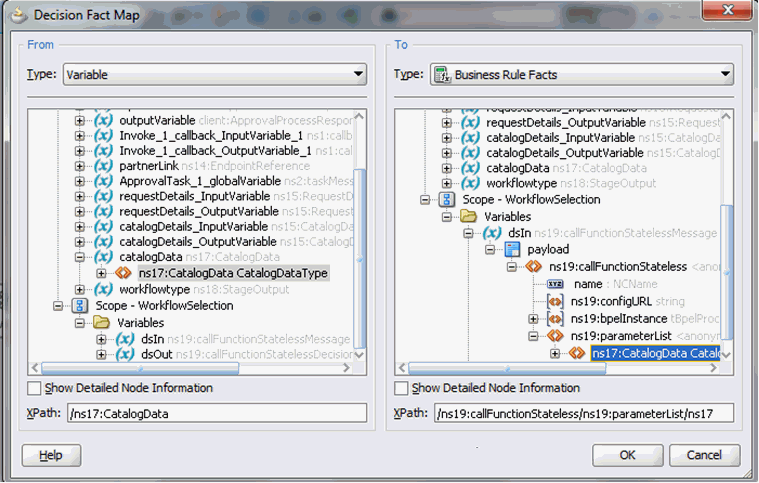Select catalogDetails_OutputVariable in To tree
This screenshot has height=483, width=759.
[x=565, y=152]
